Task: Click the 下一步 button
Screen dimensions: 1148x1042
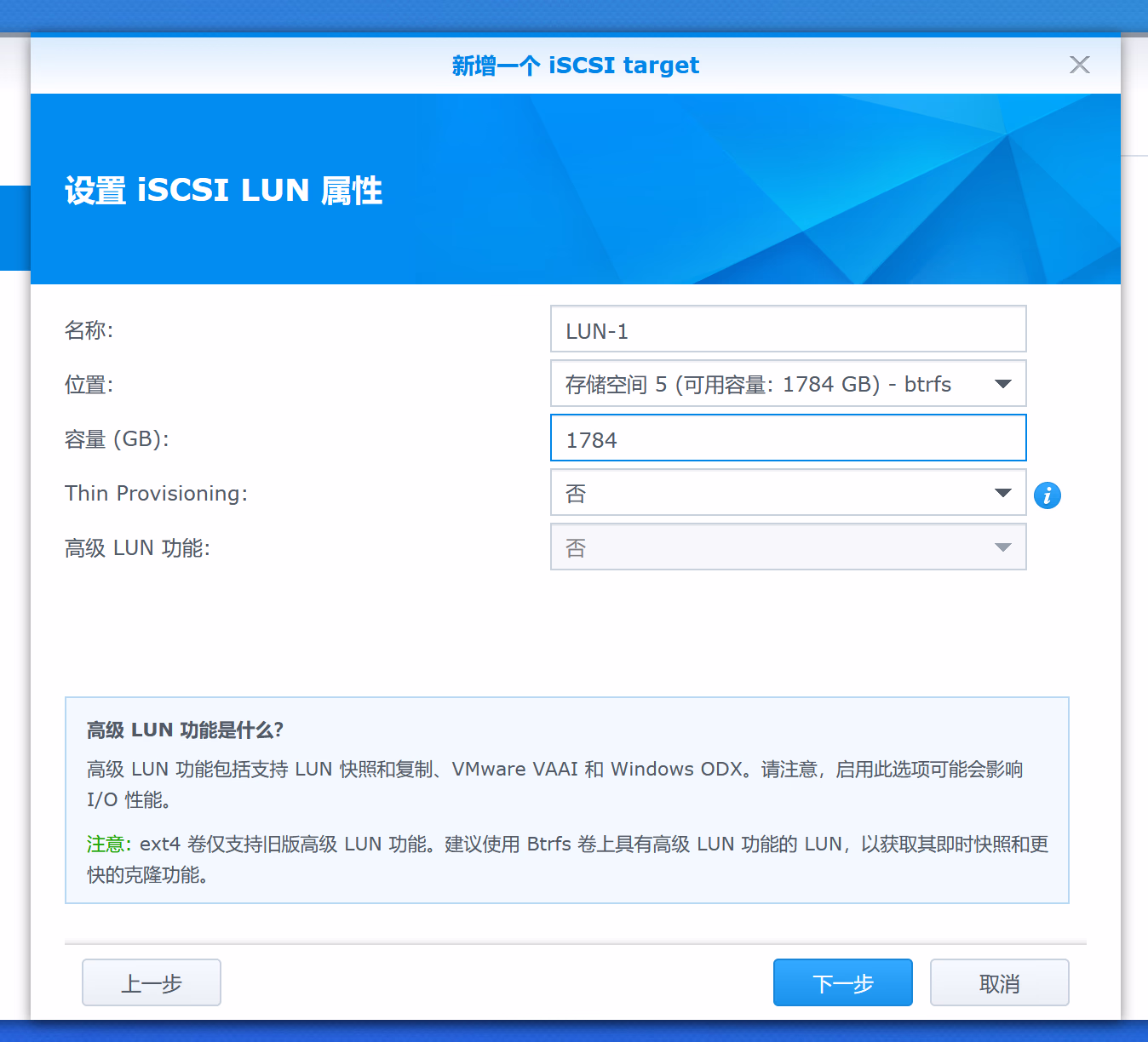Action: pos(842,983)
